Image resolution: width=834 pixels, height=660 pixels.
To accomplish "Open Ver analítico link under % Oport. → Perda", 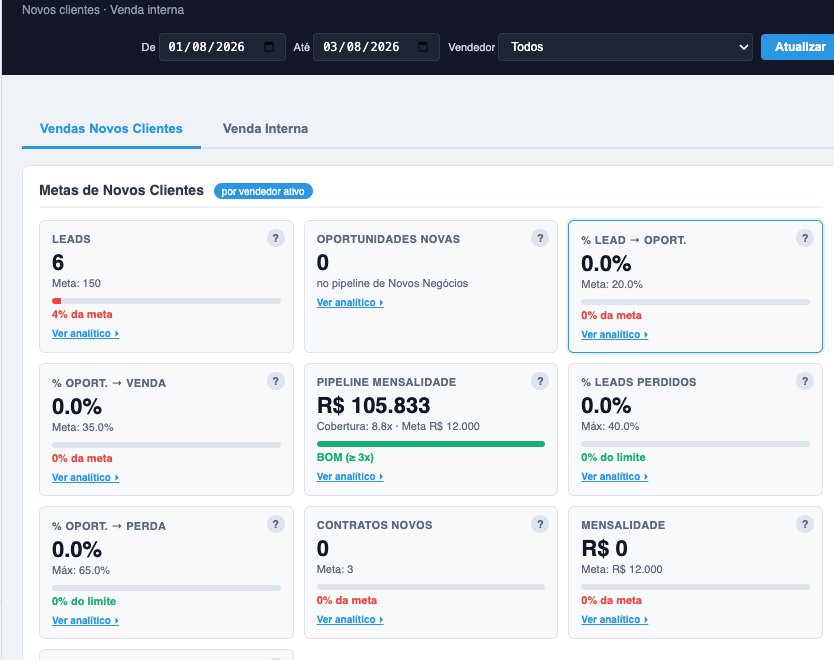I will coord(85,621).
